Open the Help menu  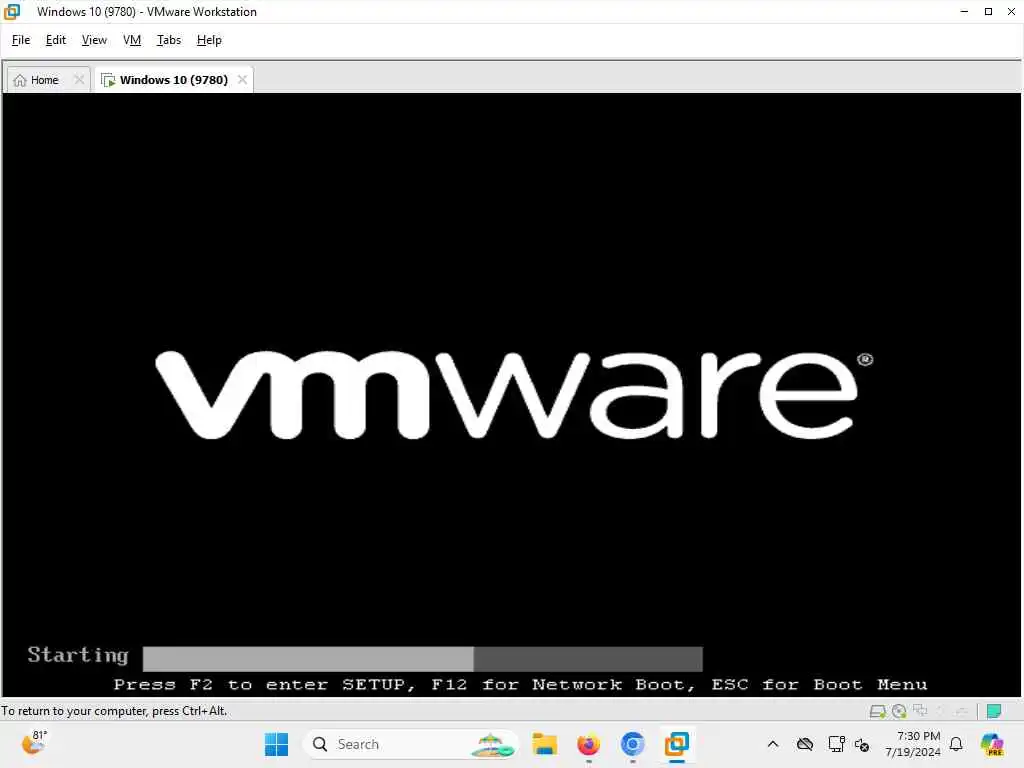[x=209, y=40]
